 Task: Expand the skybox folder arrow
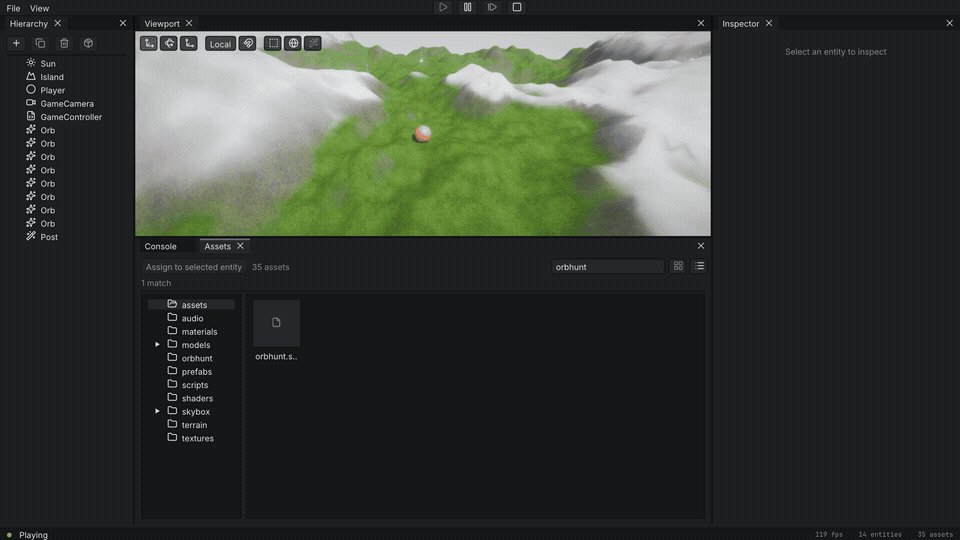click(x=157, y=411)
